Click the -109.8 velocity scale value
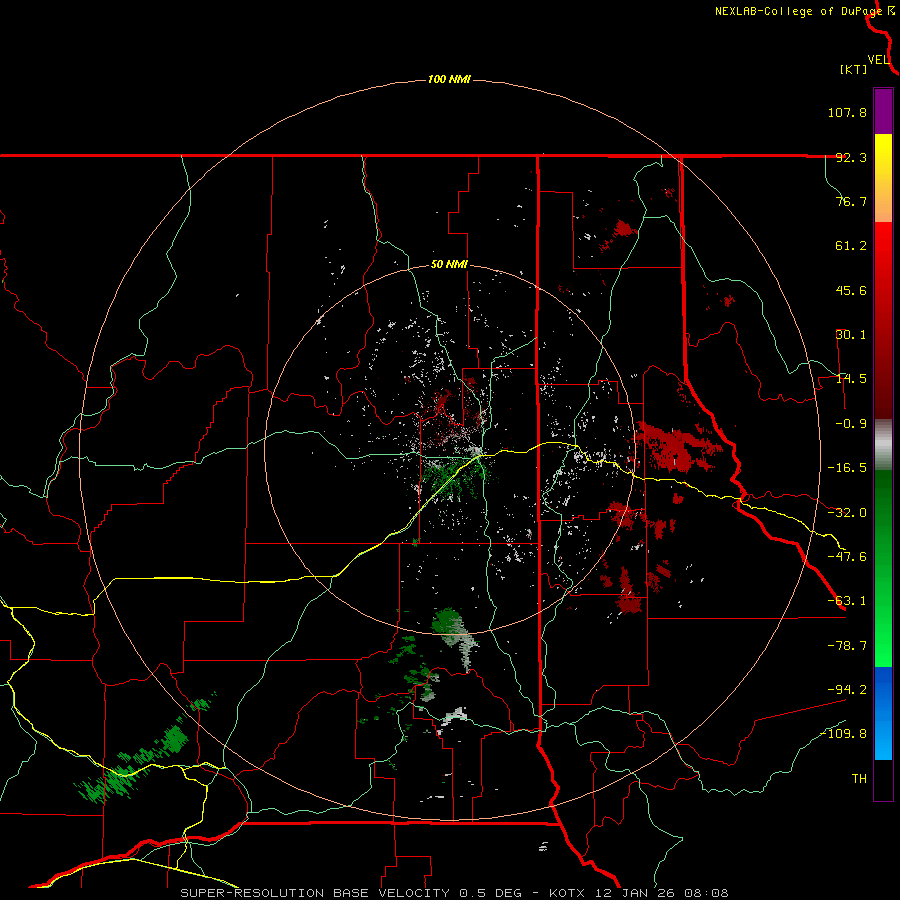The width and height of the screenshot is (900, 900). click(844, 734)
